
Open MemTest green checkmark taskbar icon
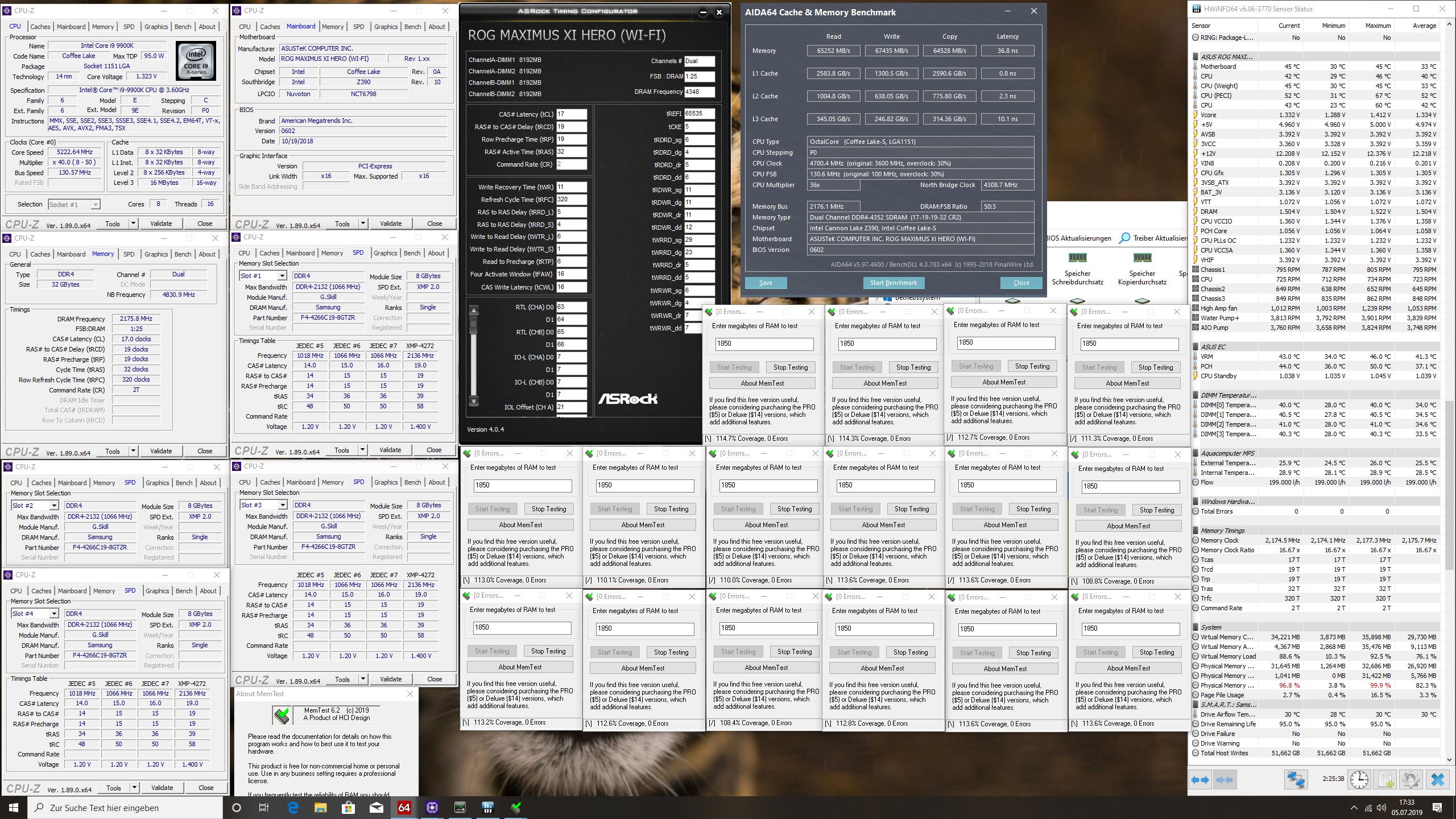(x=516, y=808)
